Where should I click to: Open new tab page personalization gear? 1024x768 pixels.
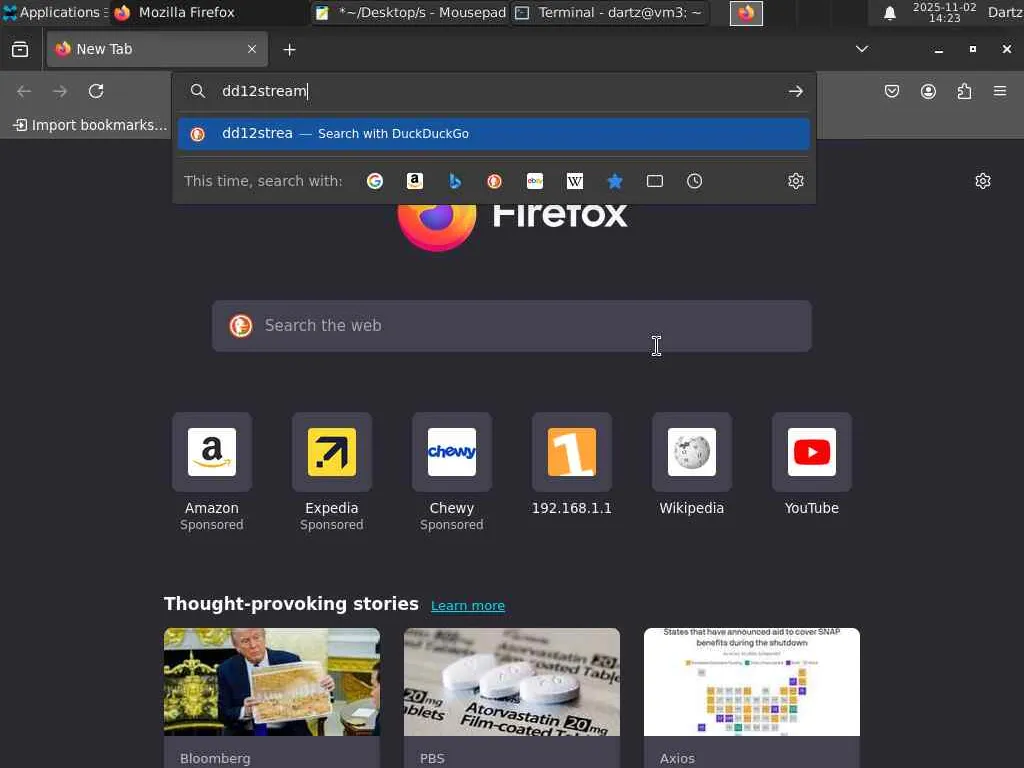(983, 181)
